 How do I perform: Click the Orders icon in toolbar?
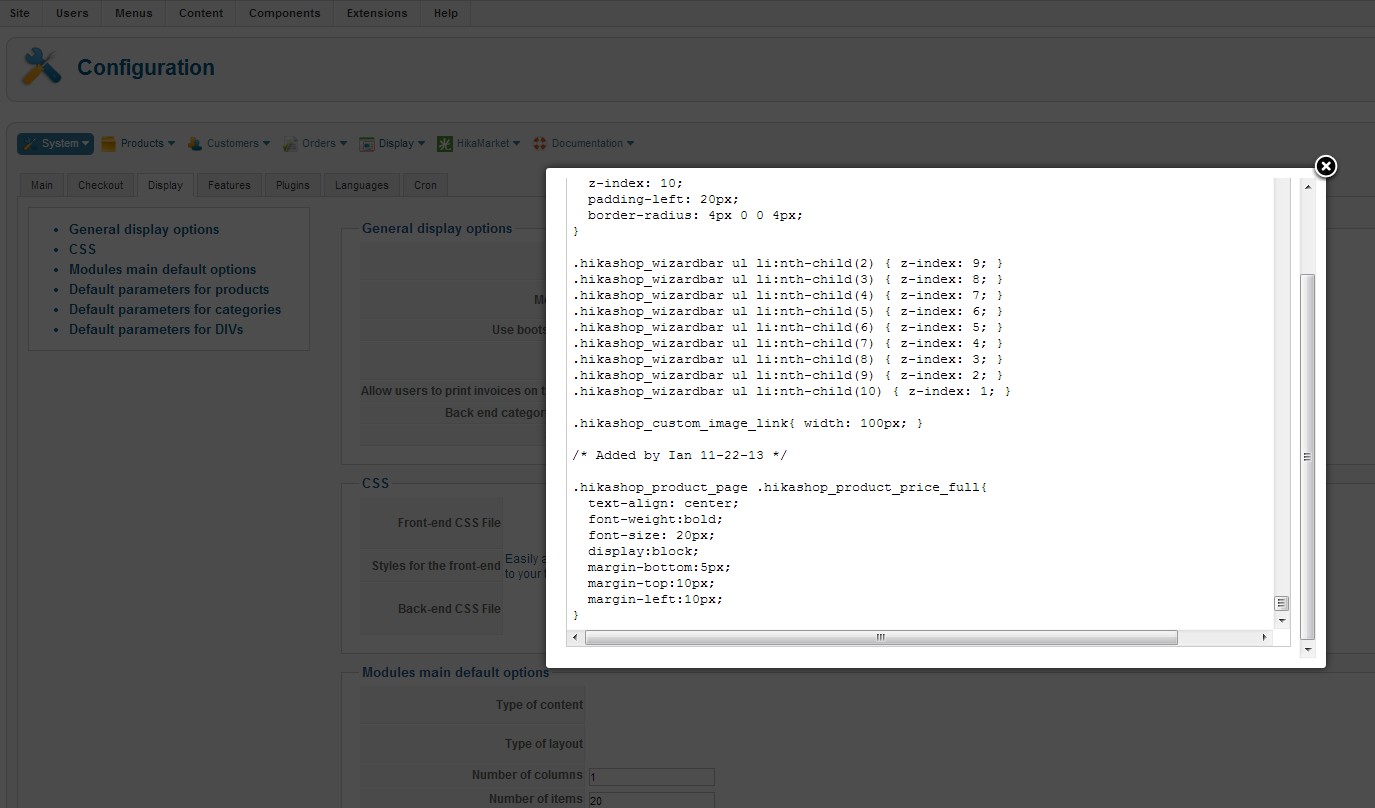click(x=290, y=144)
